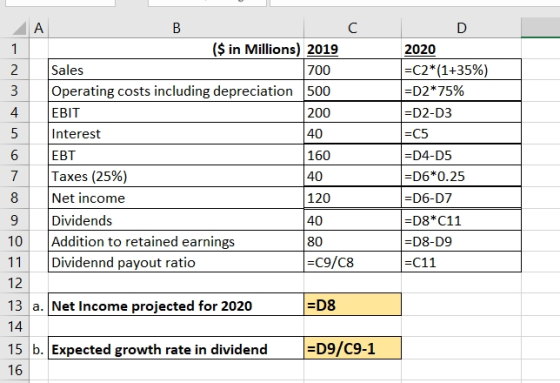Viewport: 560px width, 383px height.
Task: Select the Taxes (25%) label cell
Action: 176,176
